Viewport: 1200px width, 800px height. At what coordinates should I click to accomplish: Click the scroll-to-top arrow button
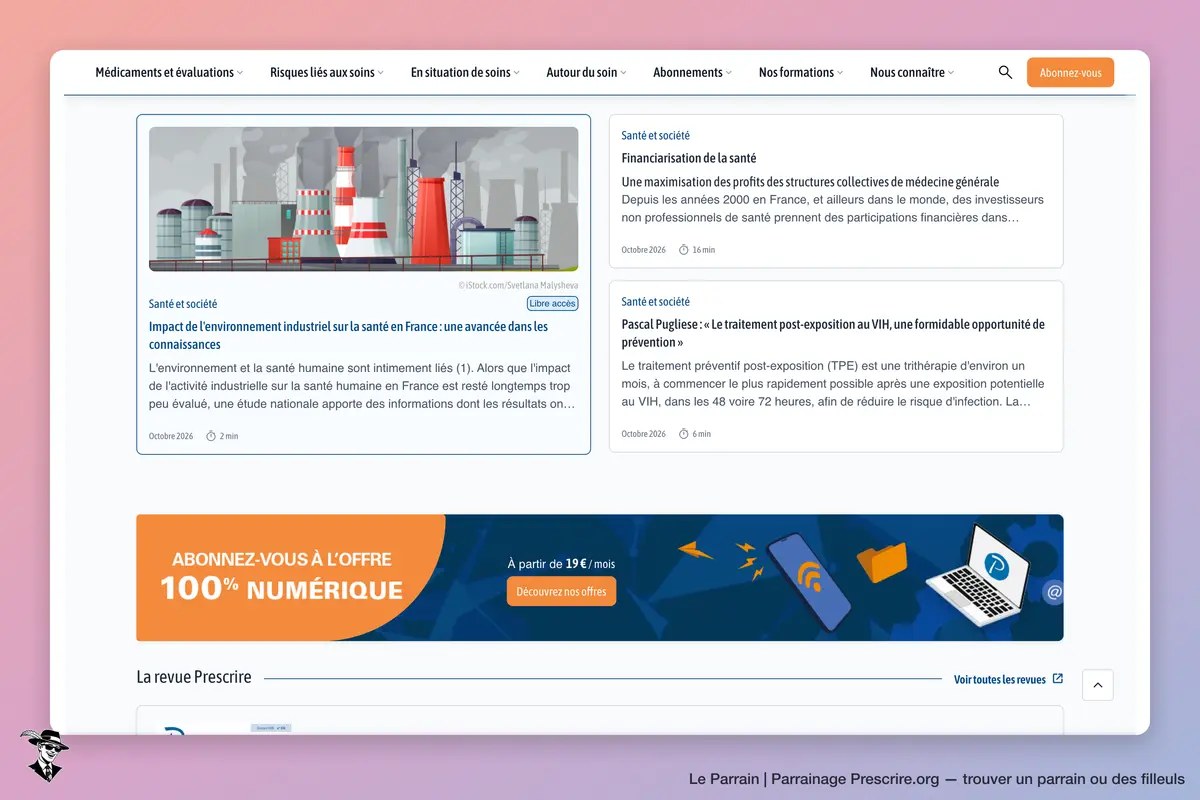pyautogui.click(x=1098, y=685)
